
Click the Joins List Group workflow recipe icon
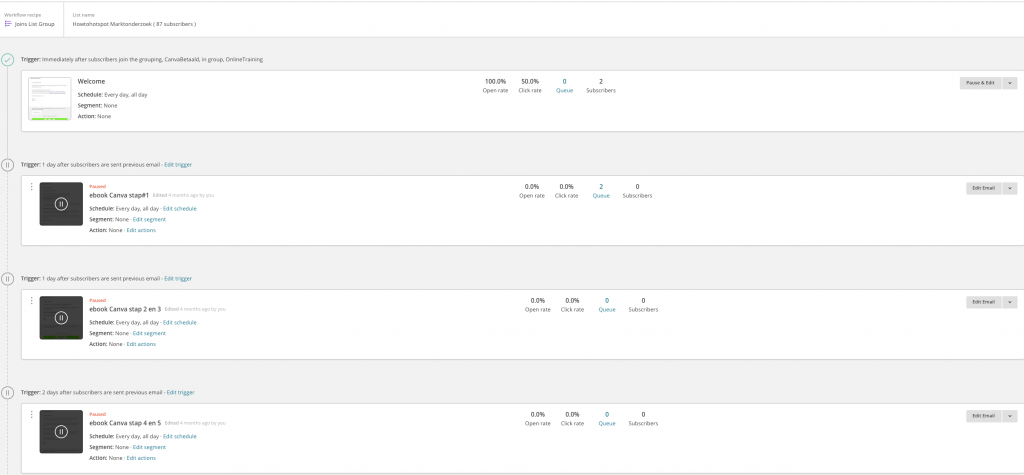(9, 23)
